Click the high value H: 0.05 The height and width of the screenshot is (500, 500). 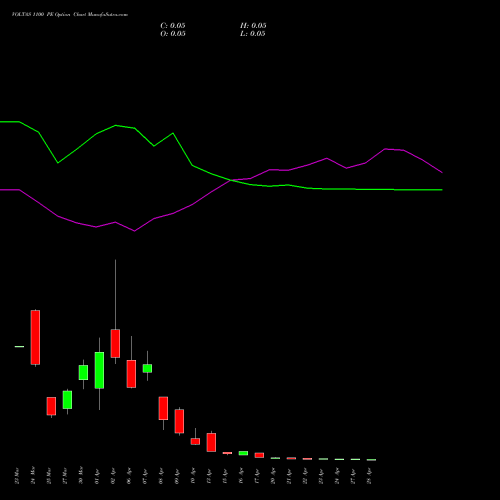(x=253, y=26)
